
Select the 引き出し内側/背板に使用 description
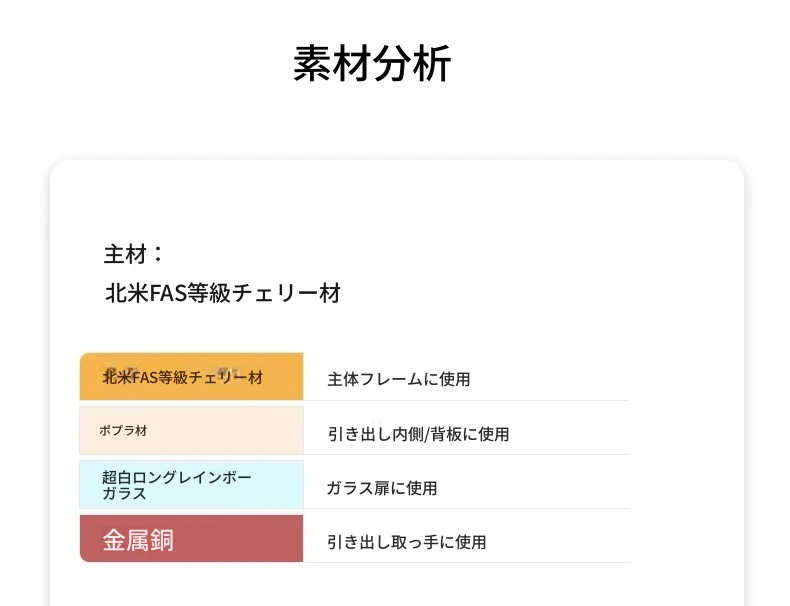pyautogui.click(x=418, y=434)
